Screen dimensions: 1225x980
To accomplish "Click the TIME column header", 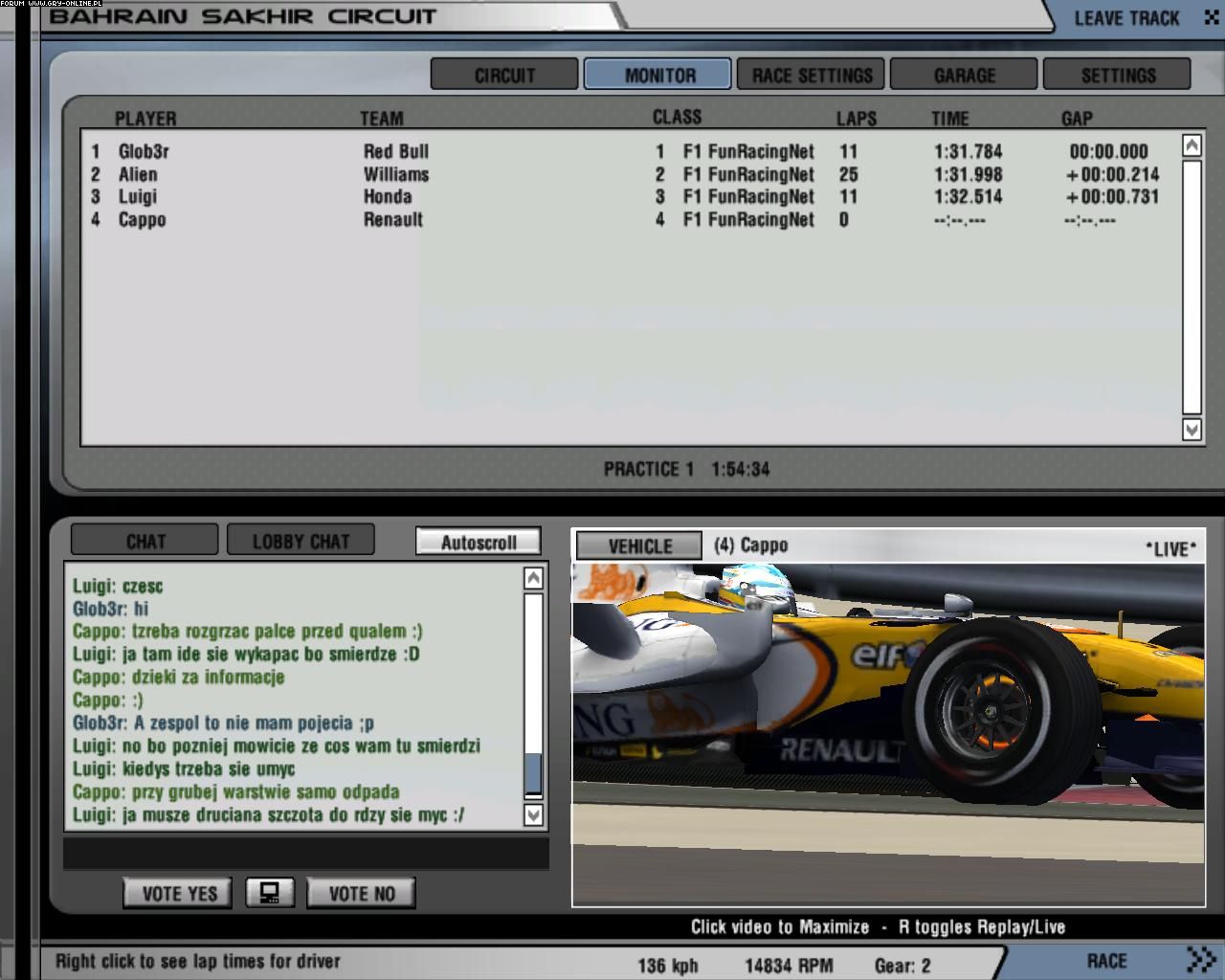I will [950, 119].
